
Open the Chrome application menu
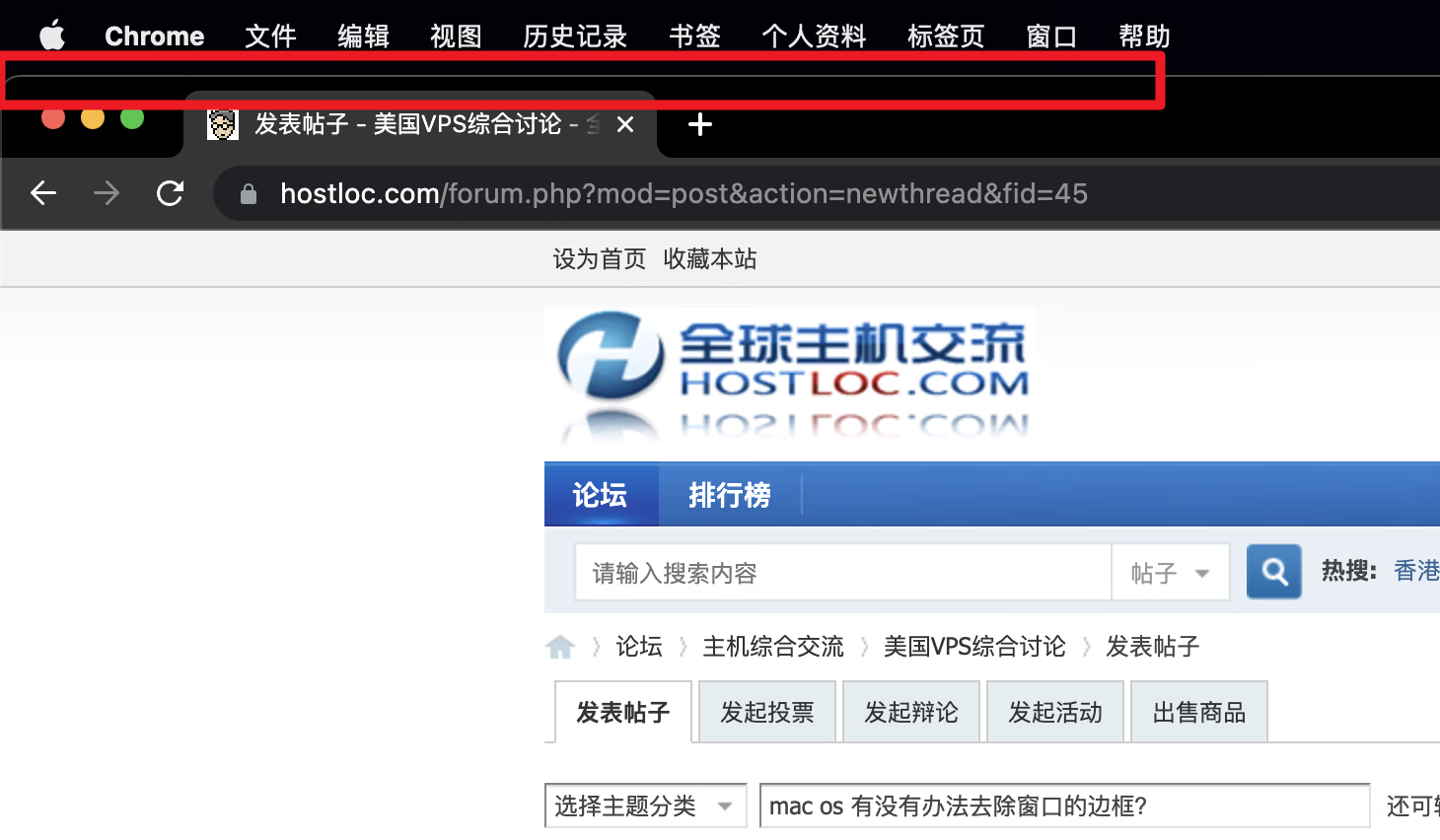pos(154,36)
